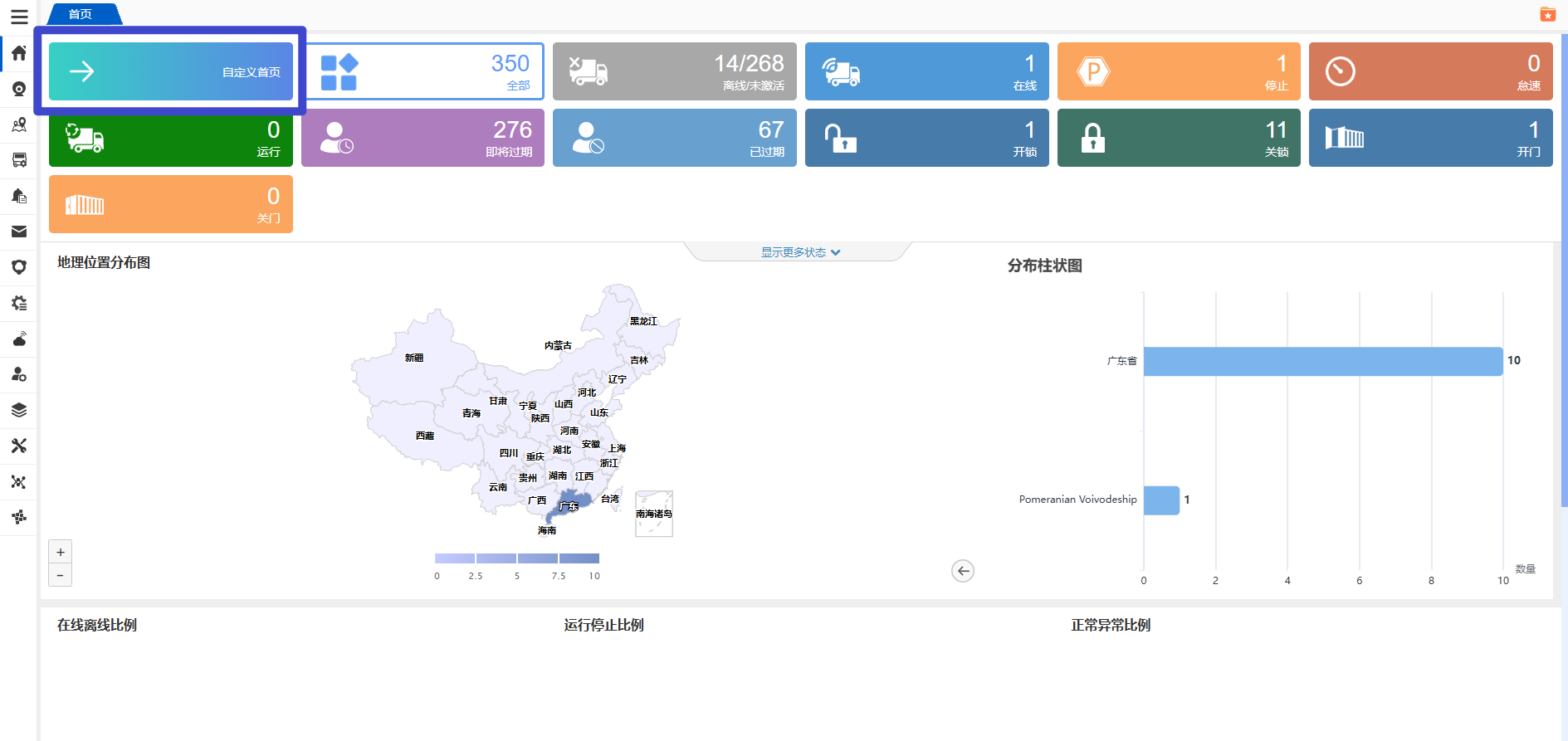The width and height of the screenshot is (1568, 741).
Task: Click the orange star bookmark icon
Action: pyautogui.click(x=1547, y=14)
